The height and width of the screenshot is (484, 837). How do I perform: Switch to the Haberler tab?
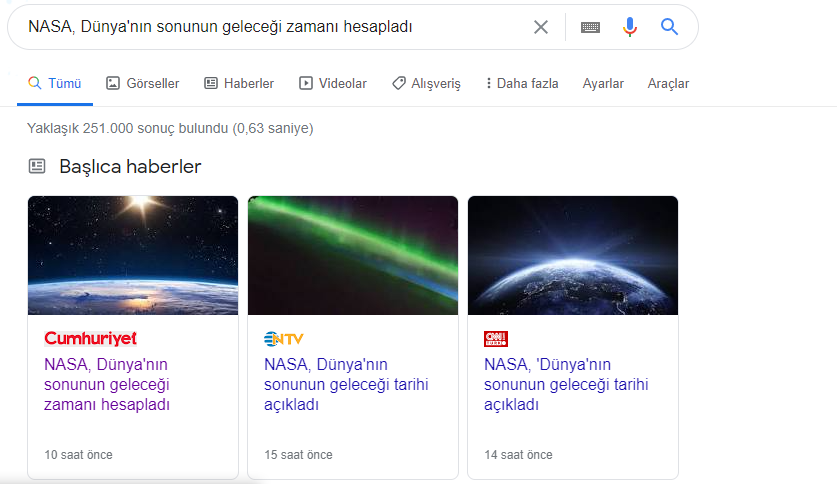[x=239, y=84]
